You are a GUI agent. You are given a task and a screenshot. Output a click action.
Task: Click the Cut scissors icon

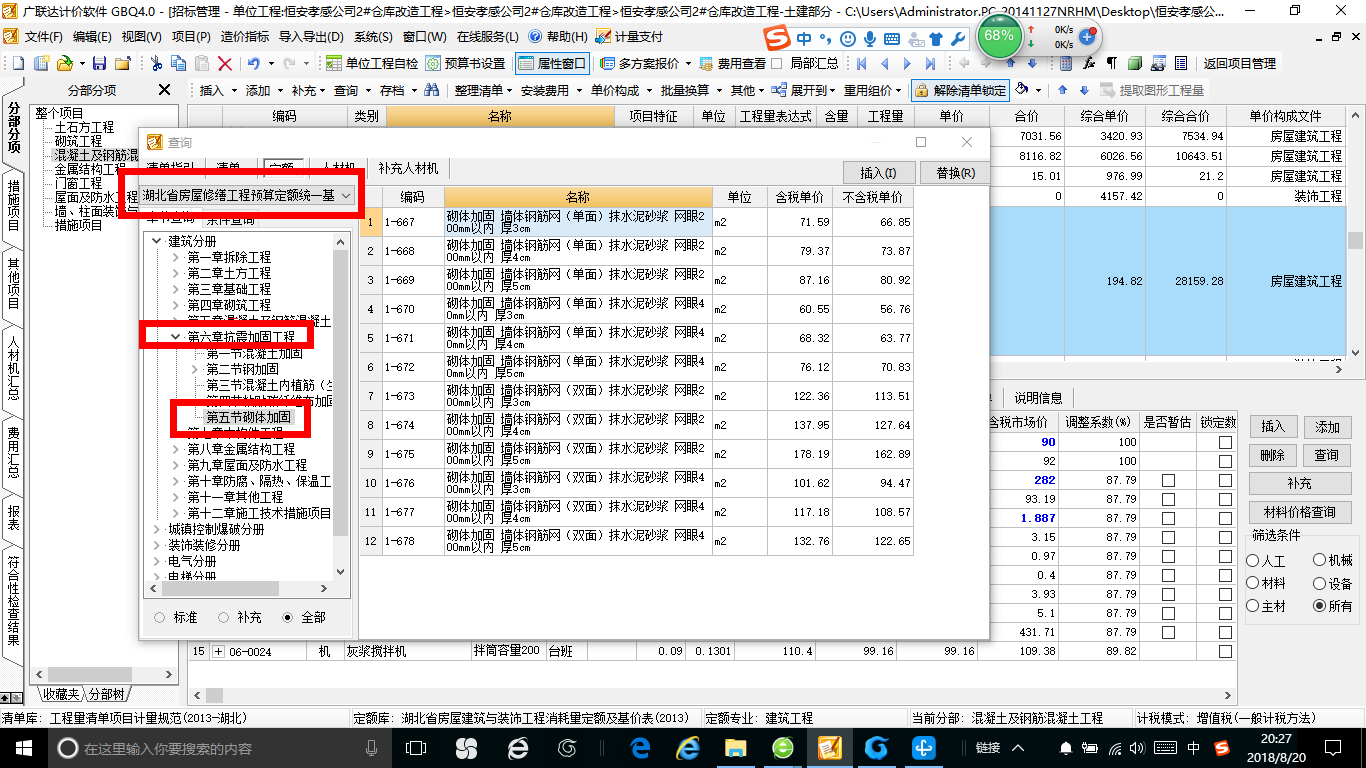pos(156,63)
